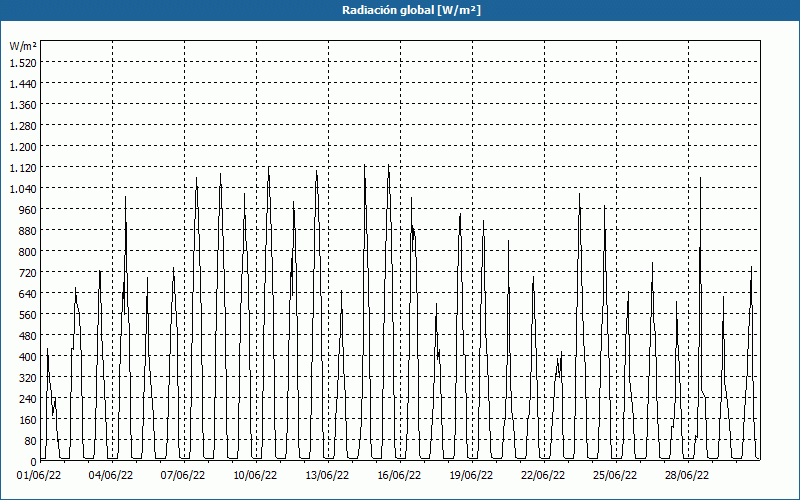The width and height of the screenshot is (800, 500).
Task: Click the 720 y-axis label
Action: point(29,273)
